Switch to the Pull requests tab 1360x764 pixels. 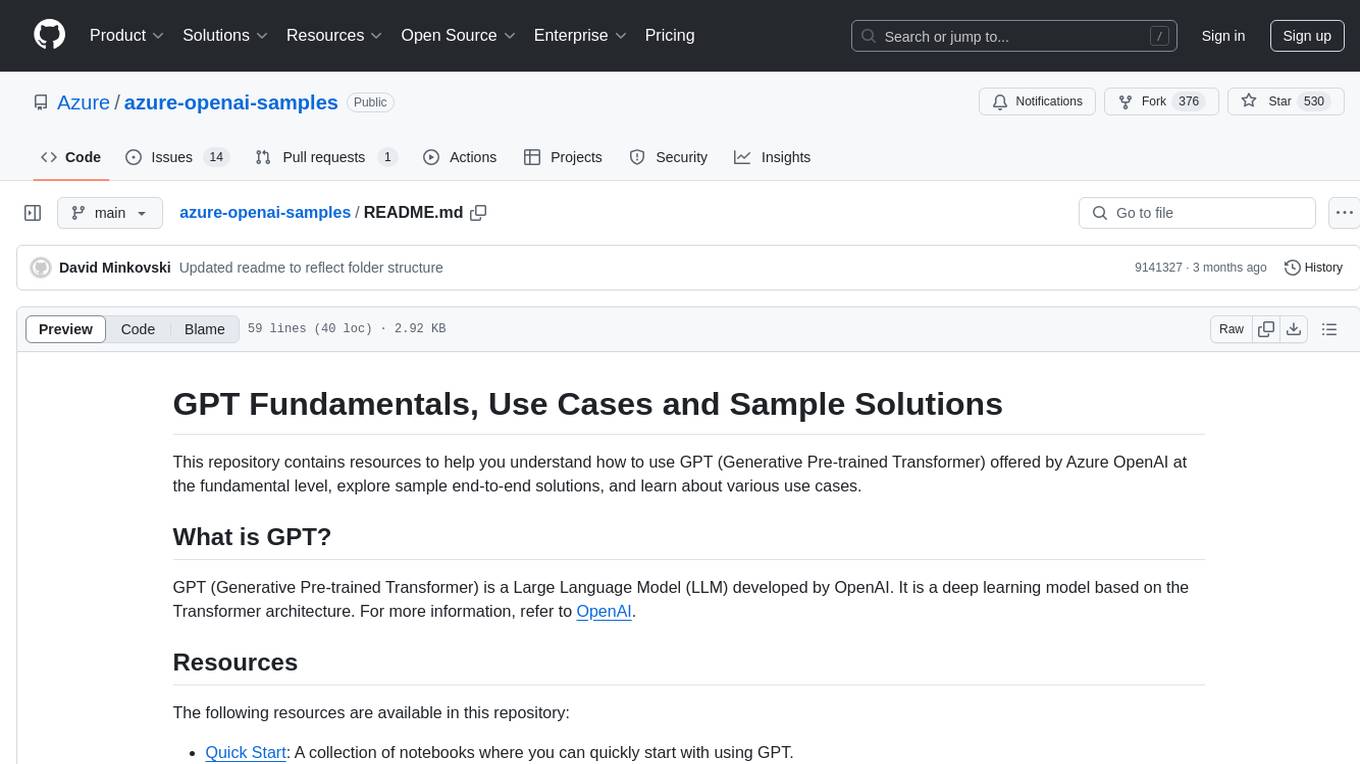(326, 157)
